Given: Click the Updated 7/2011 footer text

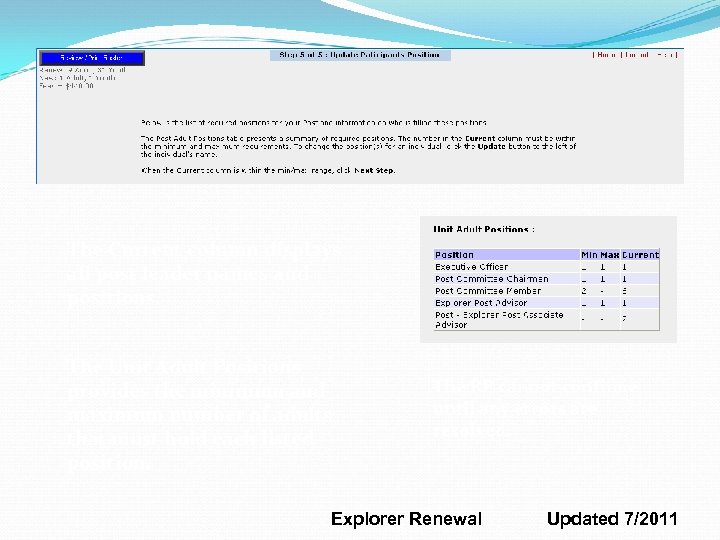Looking at the screenshot, I should point(612,519).
